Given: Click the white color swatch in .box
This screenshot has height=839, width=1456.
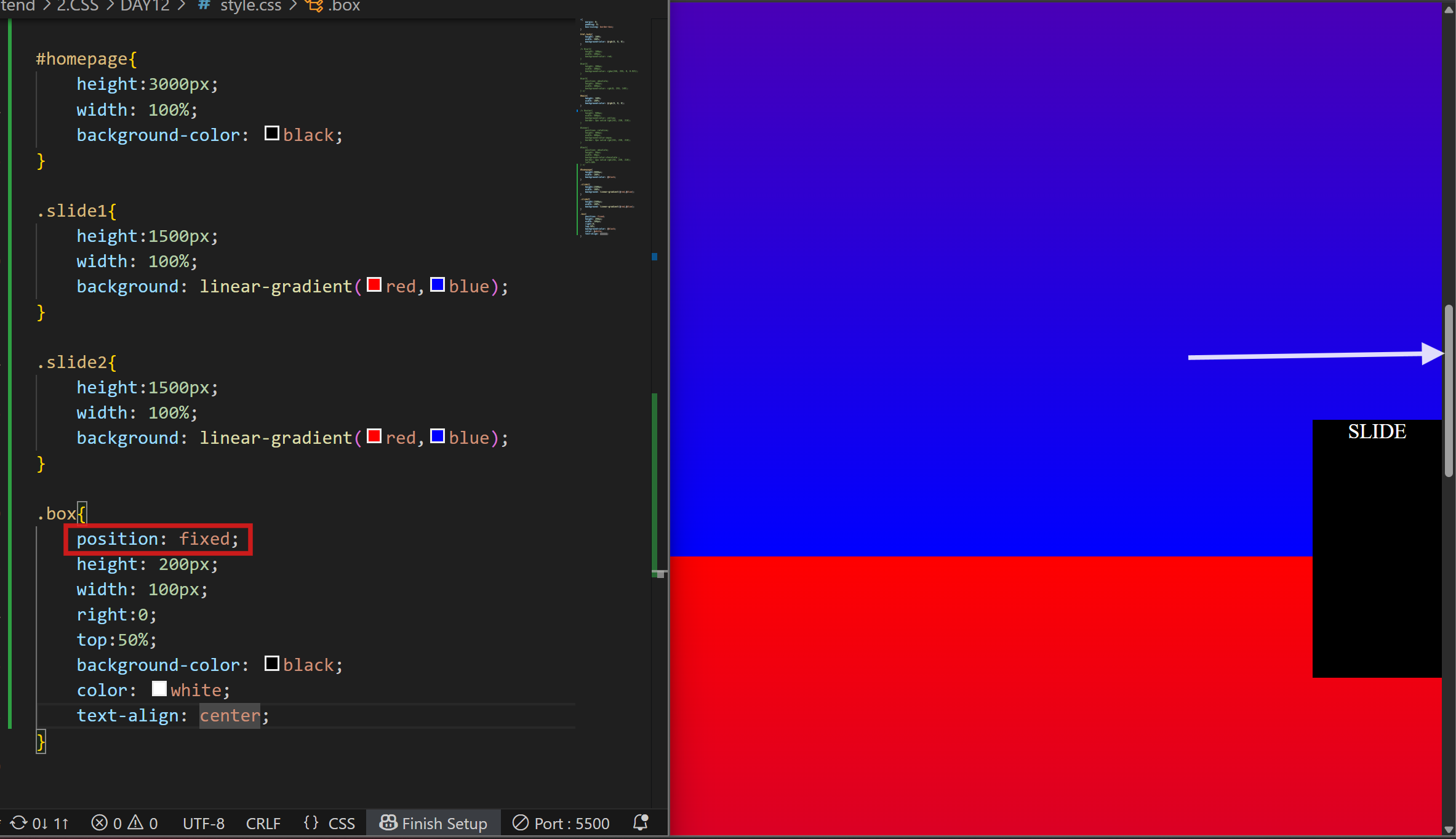Looking at the screenshot, I should 159,689.
